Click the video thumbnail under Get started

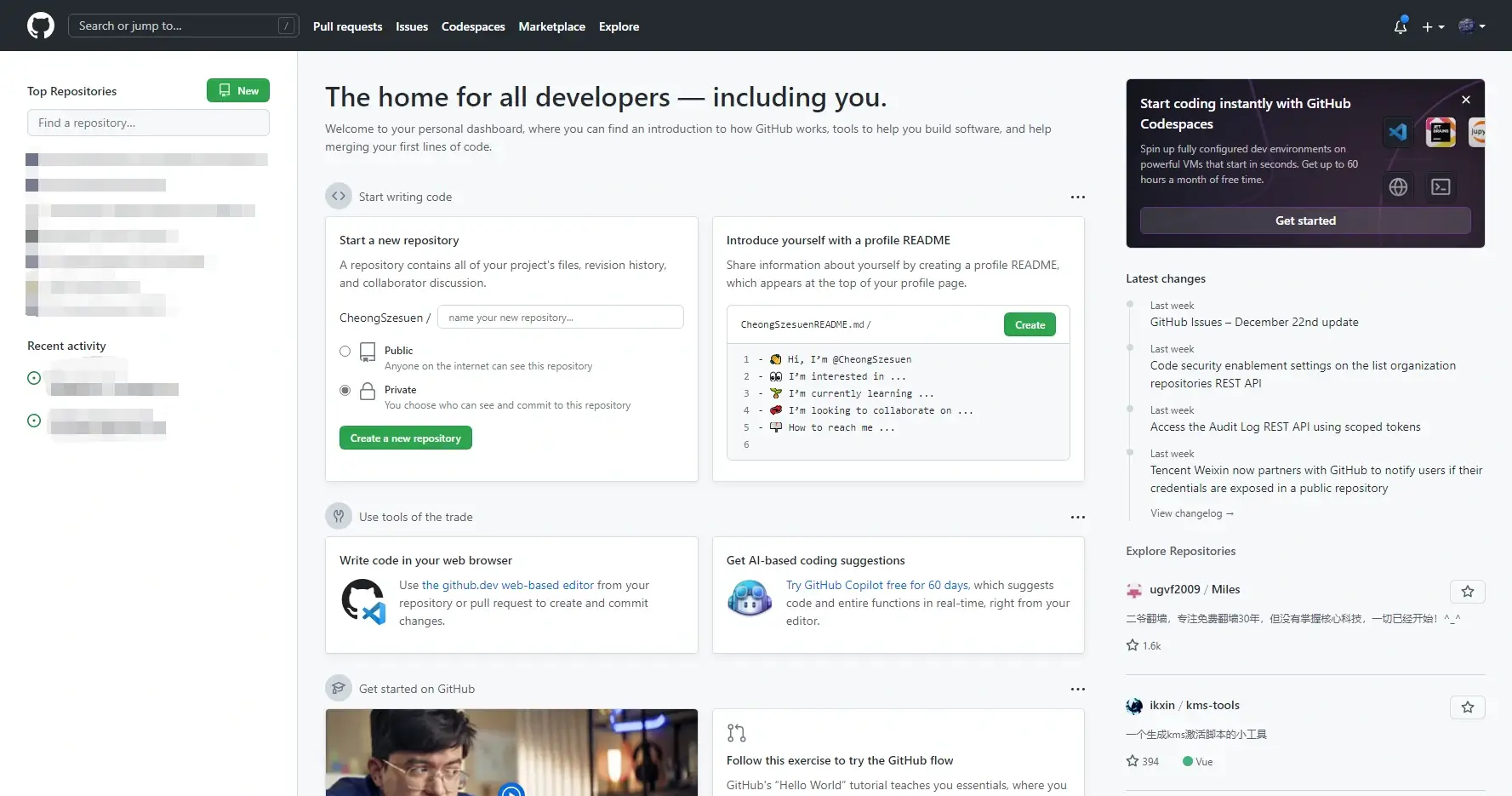coord(511,753)
